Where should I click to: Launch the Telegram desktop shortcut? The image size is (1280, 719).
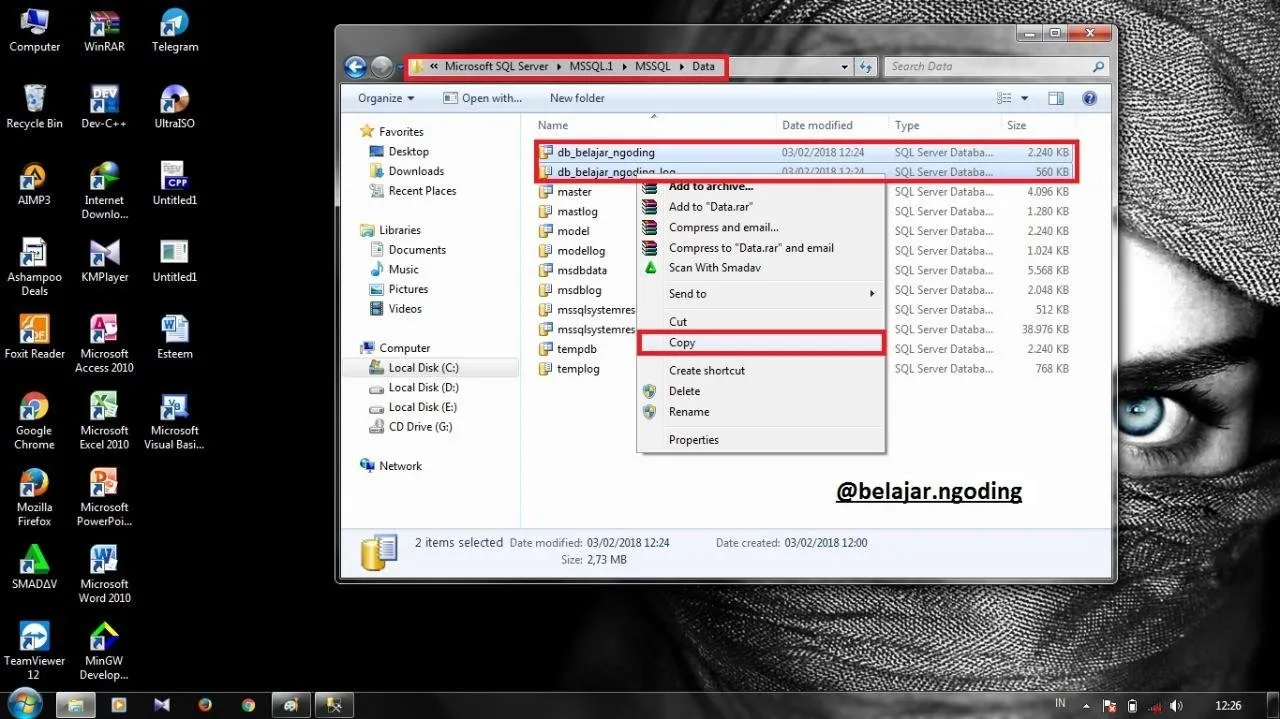tap(175, 30)
